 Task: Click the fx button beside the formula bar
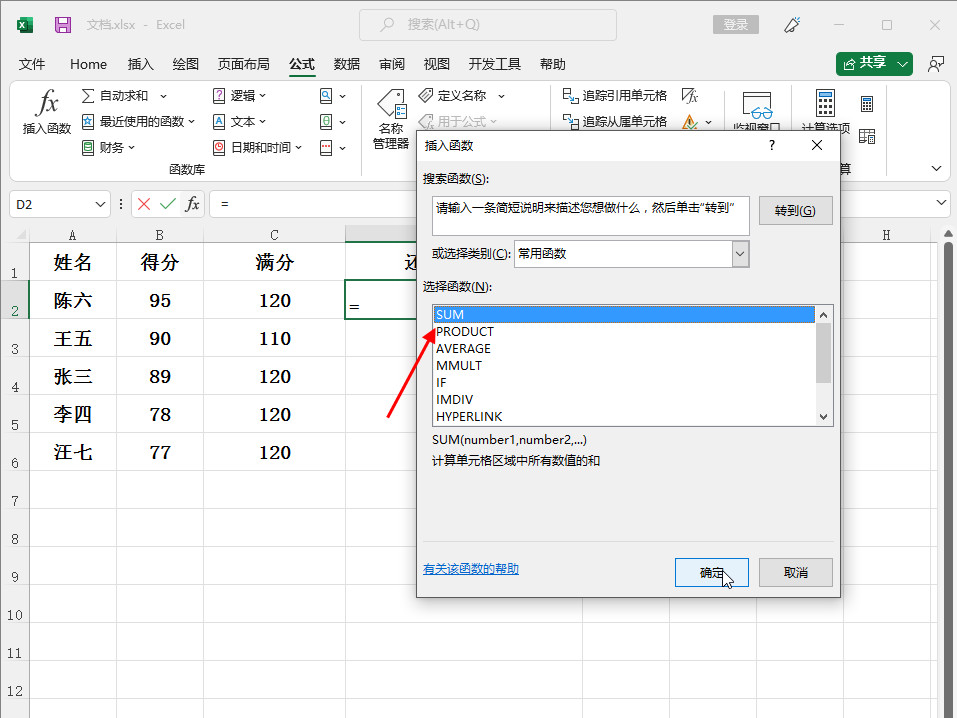pos(192,204)
